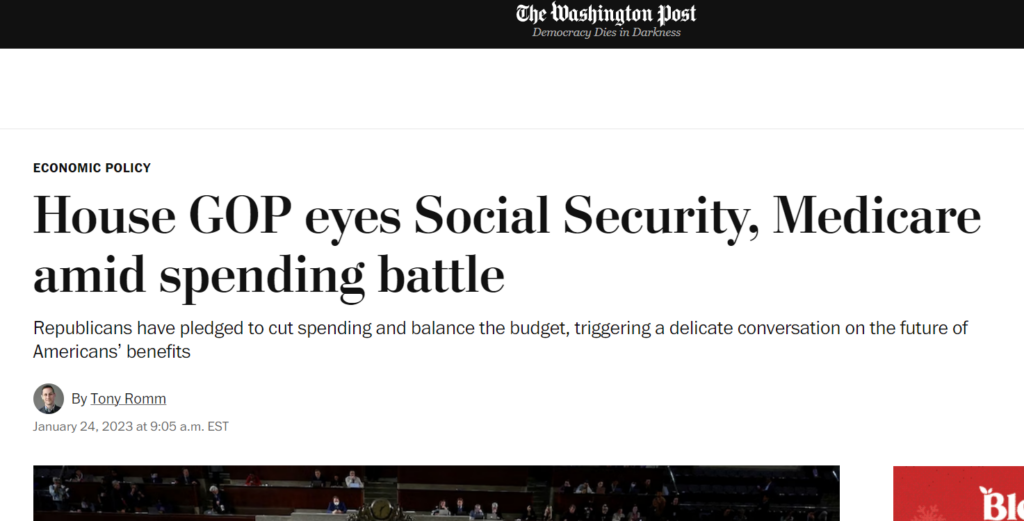The height and width of the screenshot is (521, 1024).
Task: Click the snowflake graphic on the red ad
Action: pyautogui.click(x=927, y=513)
